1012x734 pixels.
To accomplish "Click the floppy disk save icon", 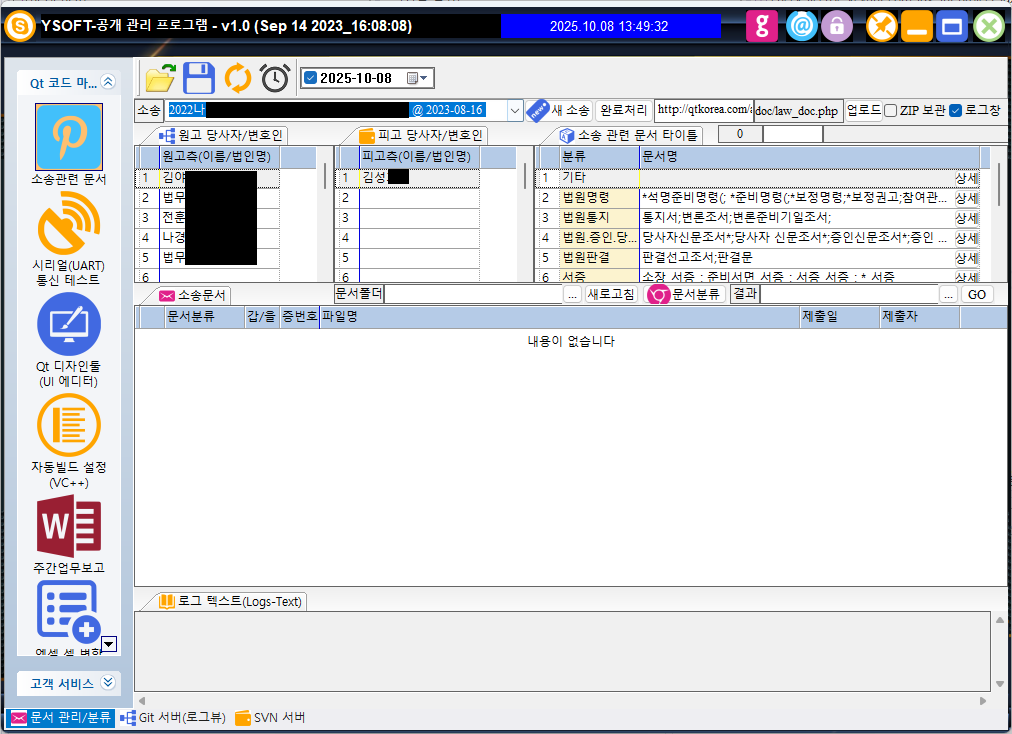I will [199, 78].
